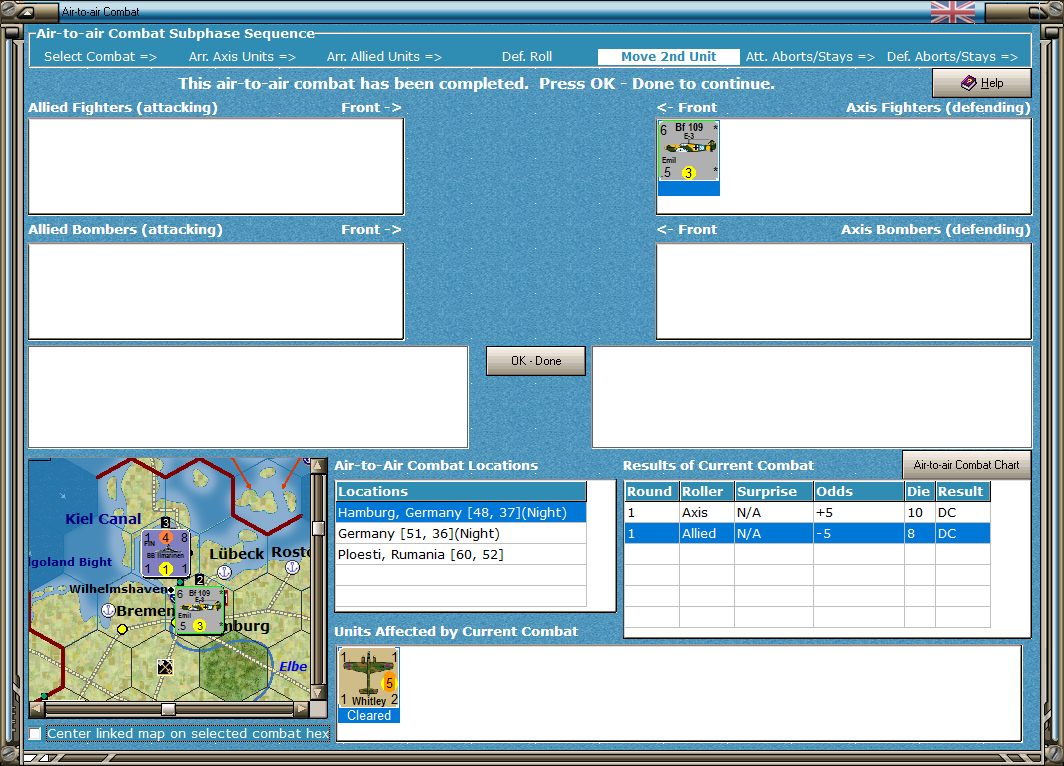Click the Select Combat subphase step

[x=100, y=57]
